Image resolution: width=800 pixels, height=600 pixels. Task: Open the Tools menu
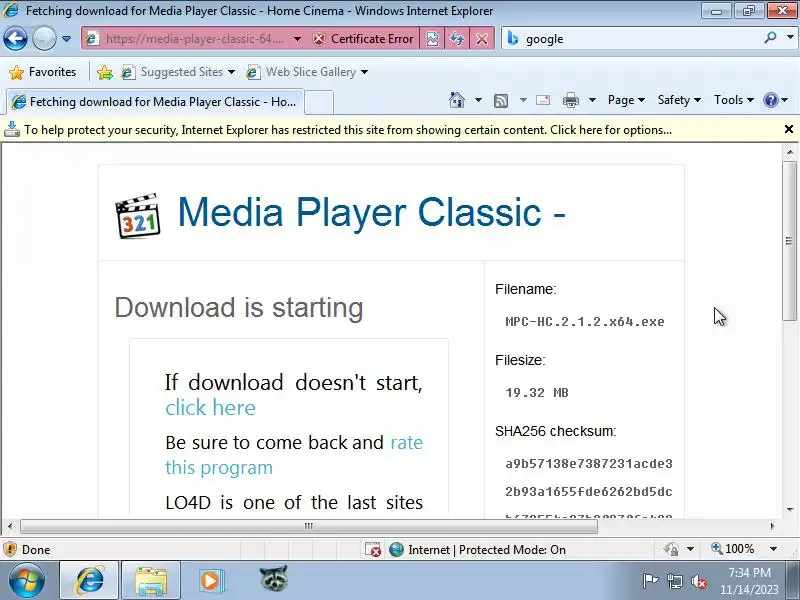tap(734, 100)
